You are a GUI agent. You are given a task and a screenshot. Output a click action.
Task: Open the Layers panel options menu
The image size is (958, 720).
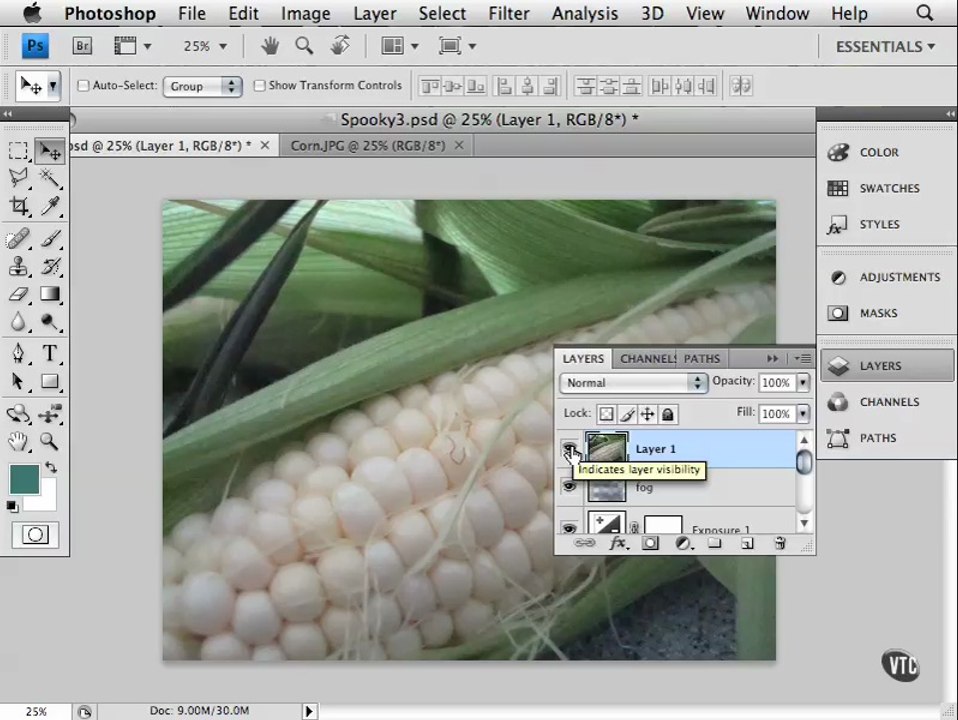[x=803, y=358]
